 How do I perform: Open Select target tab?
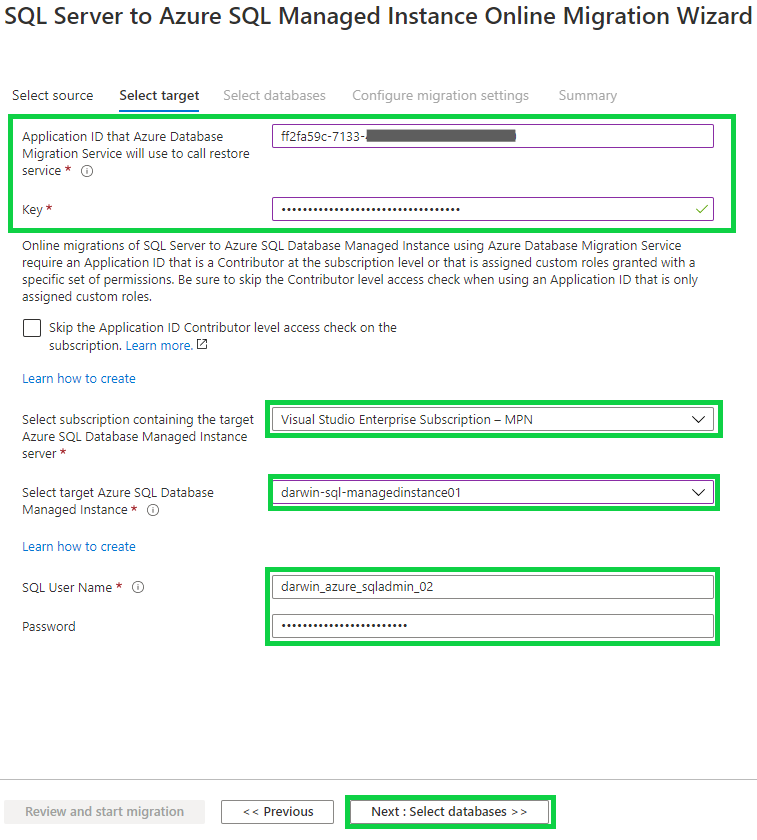[159, 95]
